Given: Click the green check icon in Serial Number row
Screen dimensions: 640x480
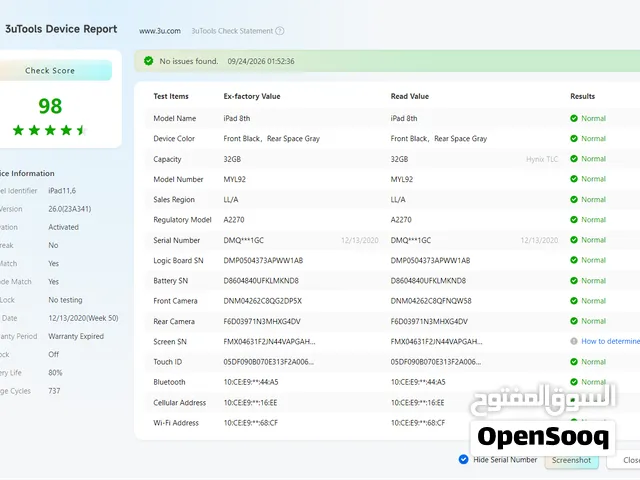Looking at the screenshot, I should [574, 240].
